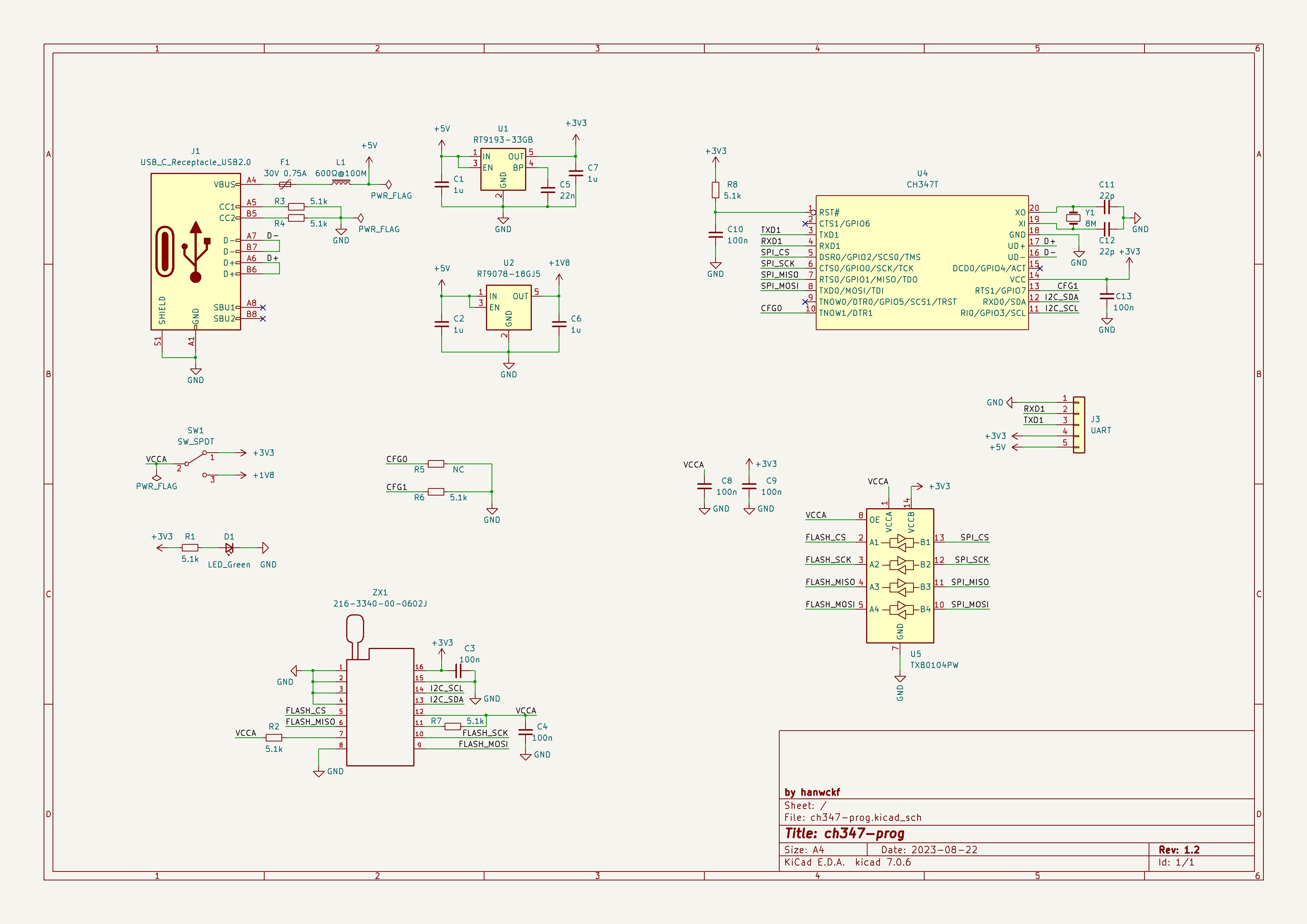Select the ferrite bead L1 symbol

point(340,183)
